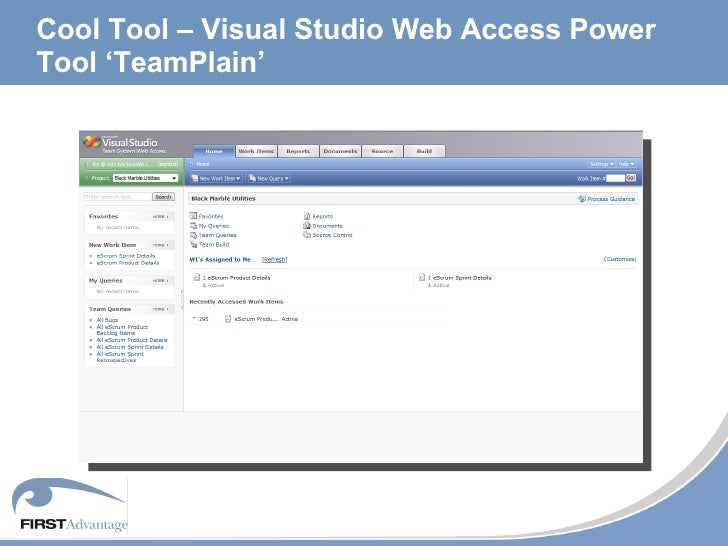Click the Black Marble Utilities heading

click(223, 198)
